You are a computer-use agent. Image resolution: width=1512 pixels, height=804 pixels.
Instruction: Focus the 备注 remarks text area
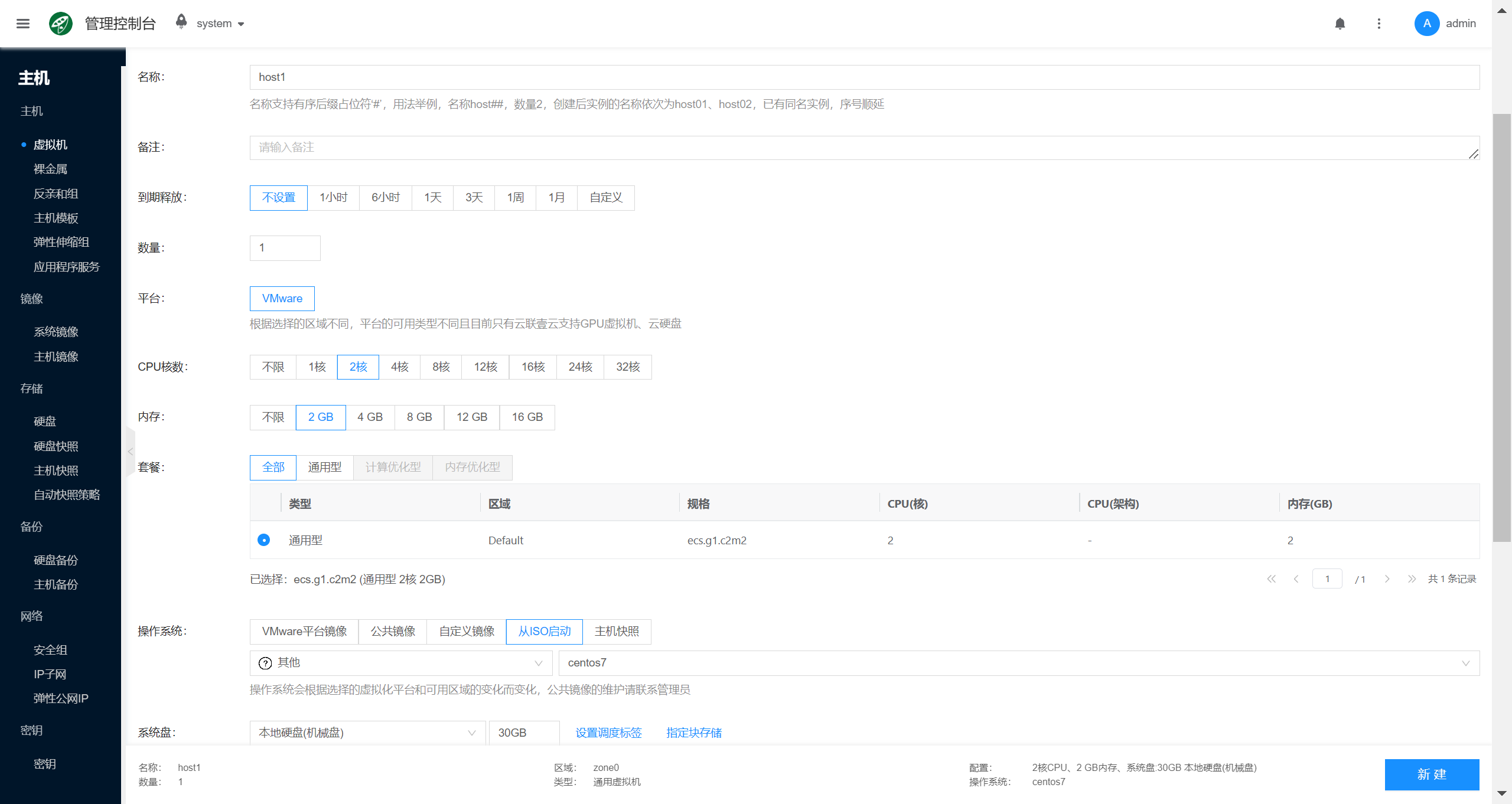click(x=865, y=148)
